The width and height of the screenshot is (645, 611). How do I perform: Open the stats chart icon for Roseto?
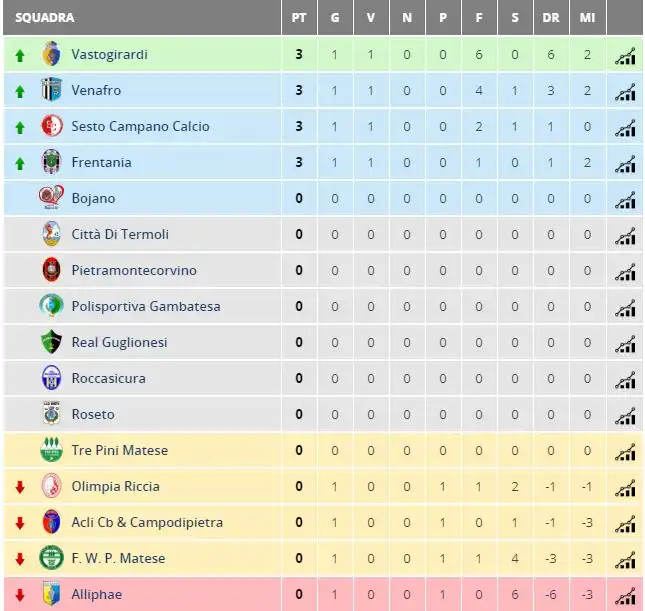(x=625, y=416)
